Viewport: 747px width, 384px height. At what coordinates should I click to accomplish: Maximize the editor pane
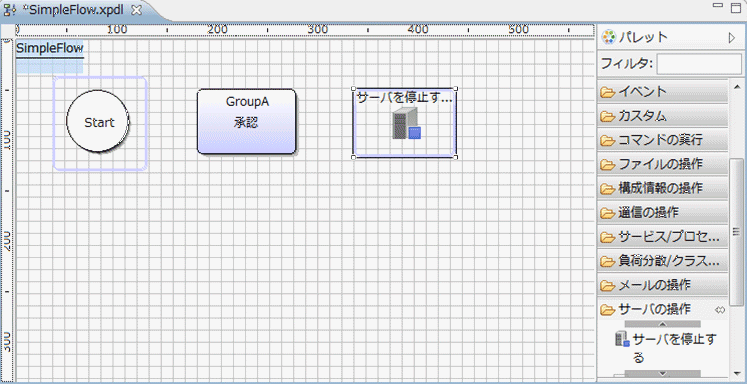point(736,8)
